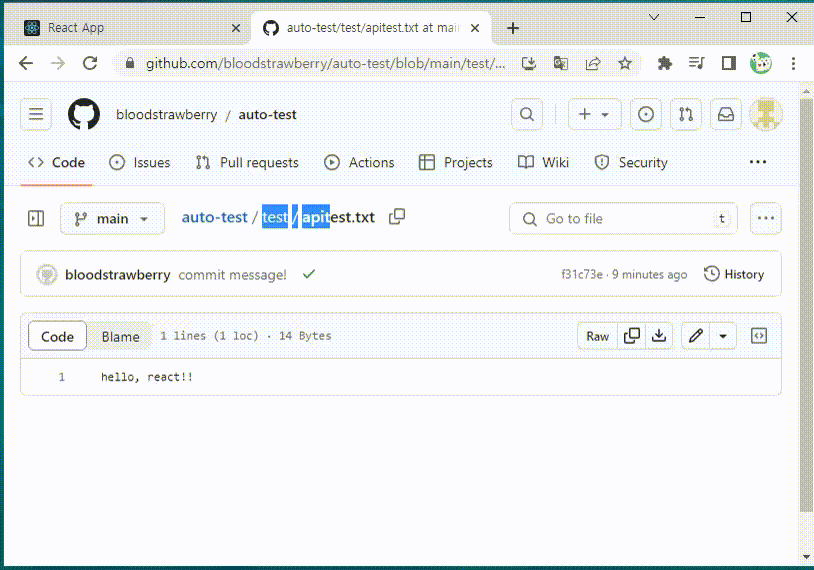Open file History button
The width and height of the screenshot is (814, 570).
[x=734, y=274]
